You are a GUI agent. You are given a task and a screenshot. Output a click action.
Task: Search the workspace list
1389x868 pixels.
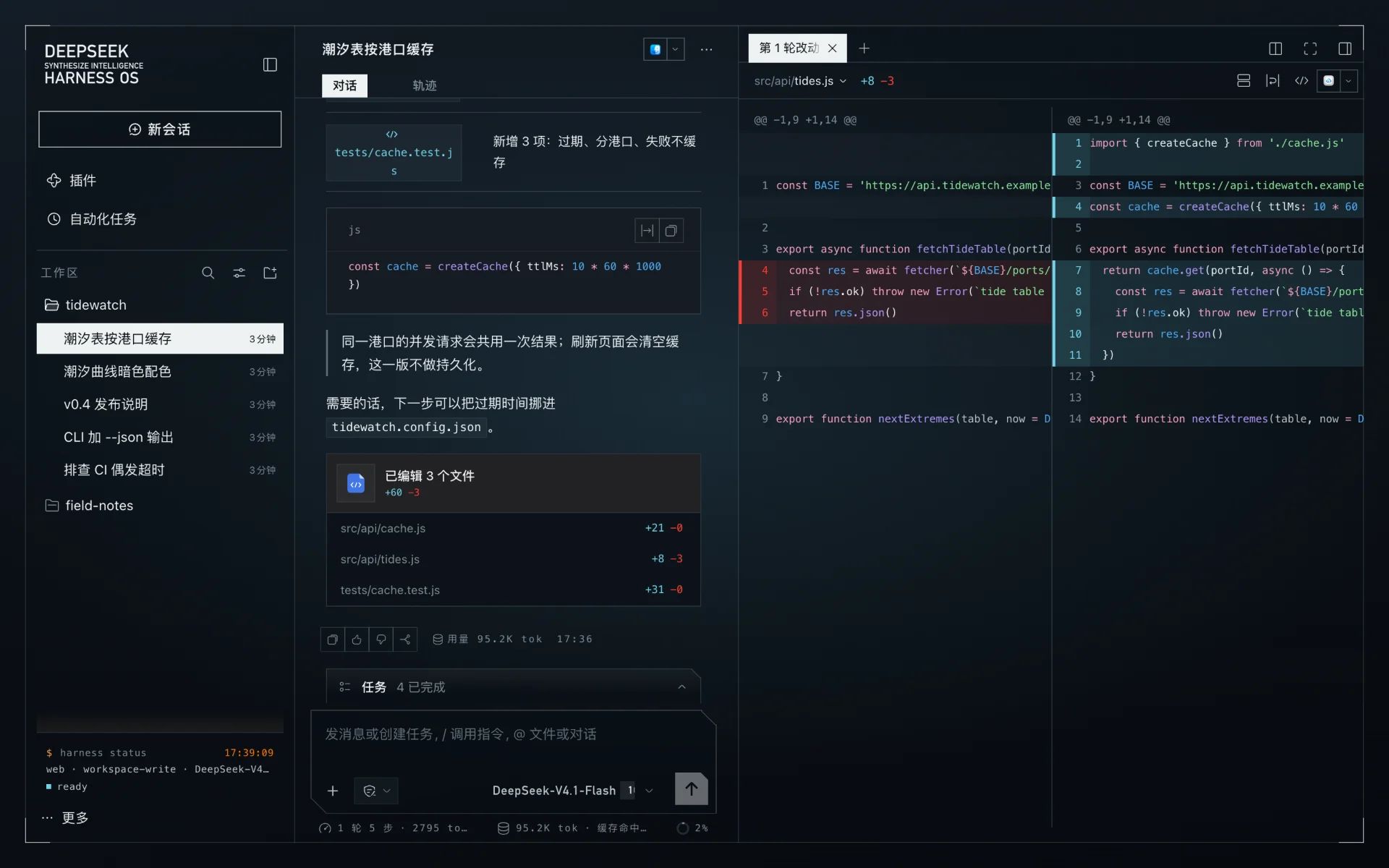pyautogui.click(x=208, y=273)
